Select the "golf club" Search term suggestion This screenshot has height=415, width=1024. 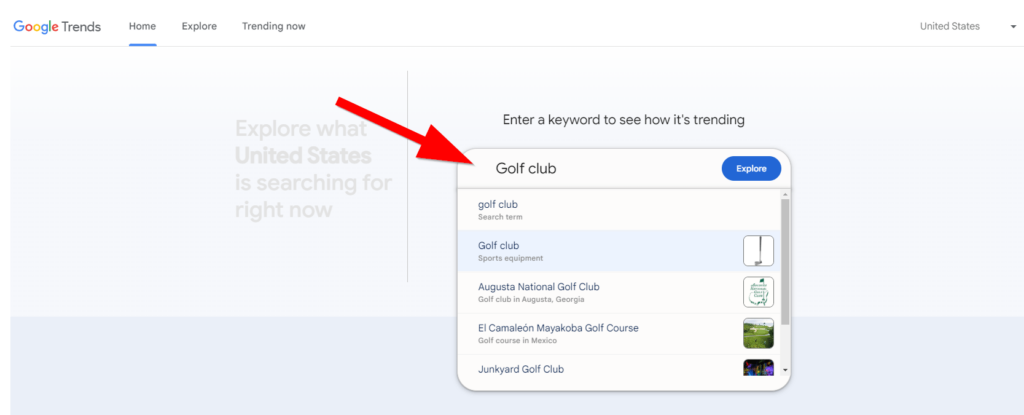click(600, 210)
